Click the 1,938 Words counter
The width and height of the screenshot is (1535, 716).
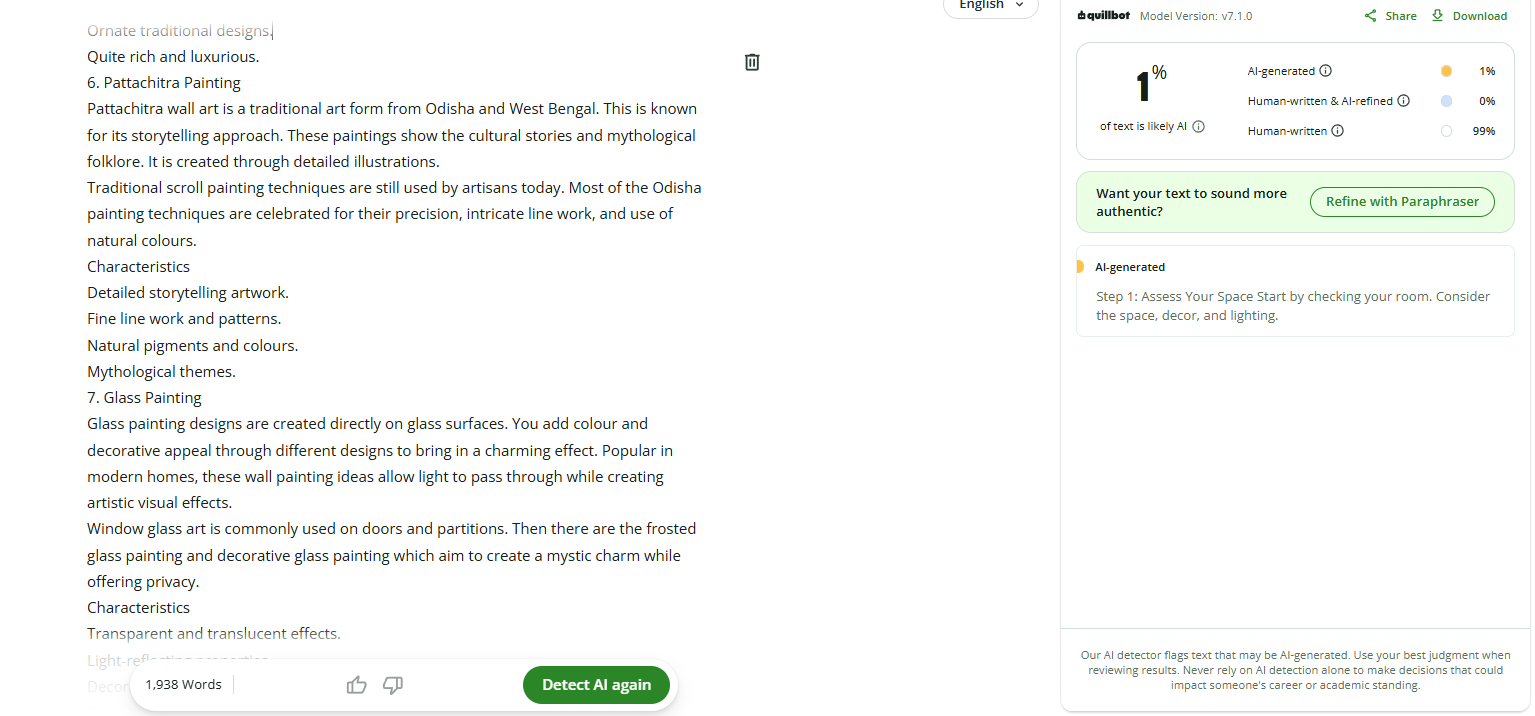click(x=183, y=685)
